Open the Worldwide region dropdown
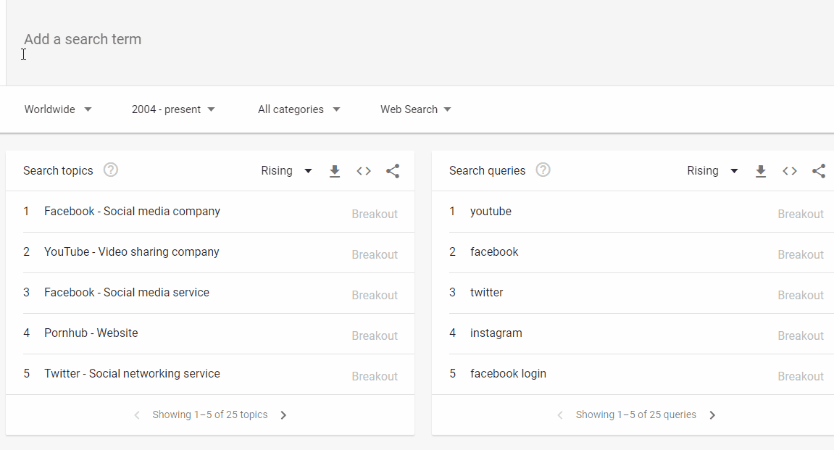Screen dimensions: 834x450 [x=58, y=109]
